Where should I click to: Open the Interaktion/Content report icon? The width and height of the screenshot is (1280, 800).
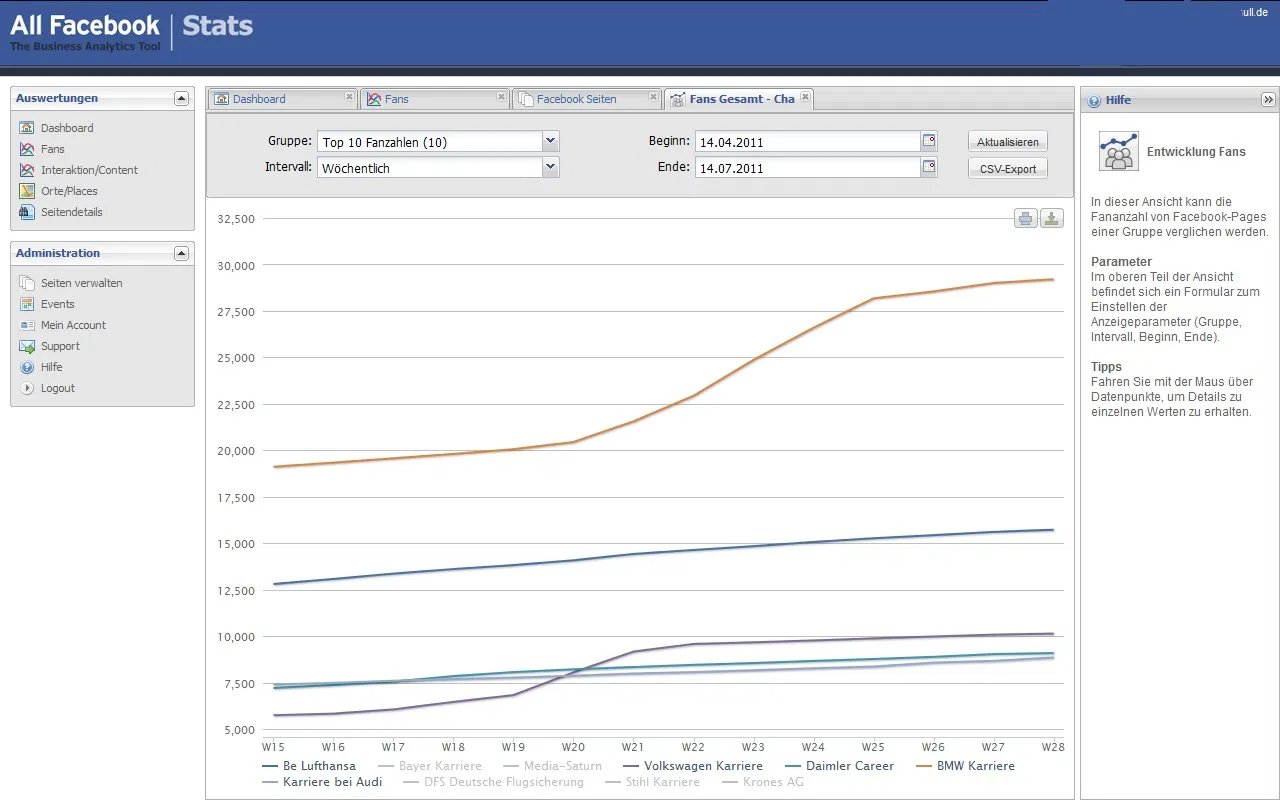point(27,170)
